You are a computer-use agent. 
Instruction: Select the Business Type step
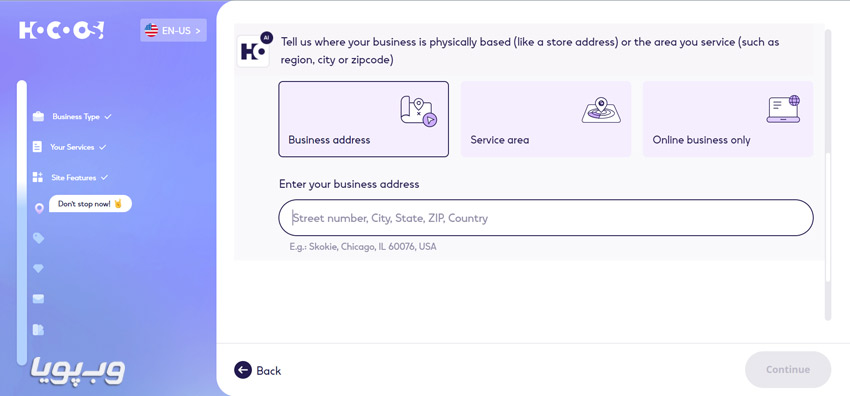(76, 116)
